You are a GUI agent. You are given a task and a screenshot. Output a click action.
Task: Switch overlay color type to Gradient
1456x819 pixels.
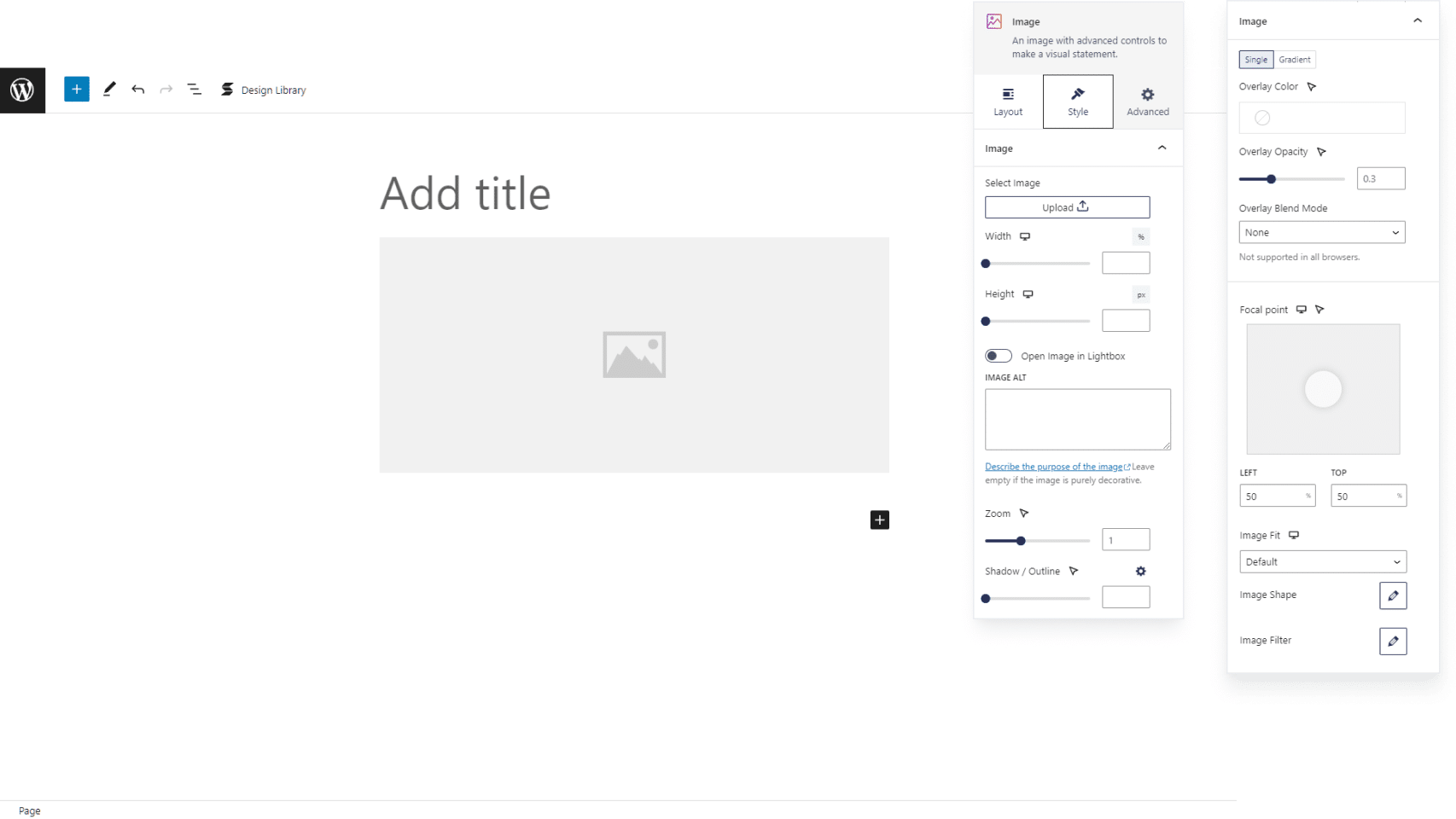(1294, 60)
